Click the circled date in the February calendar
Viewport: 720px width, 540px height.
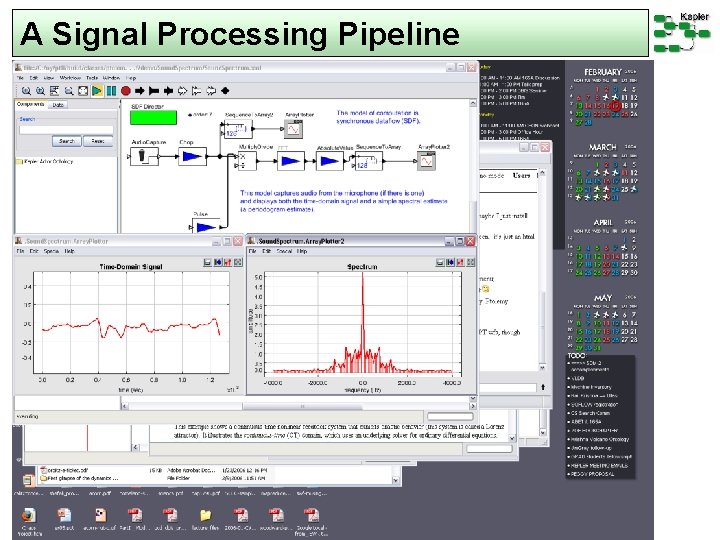(x=615, y=106)
